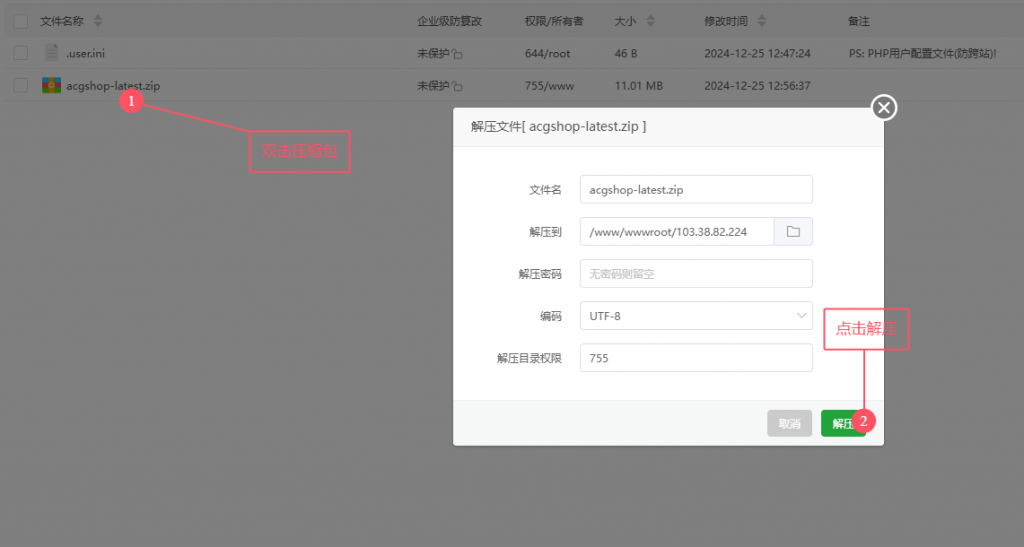
Task: Click the acgshop-latest.zip file name
Action: coord(113,86)
